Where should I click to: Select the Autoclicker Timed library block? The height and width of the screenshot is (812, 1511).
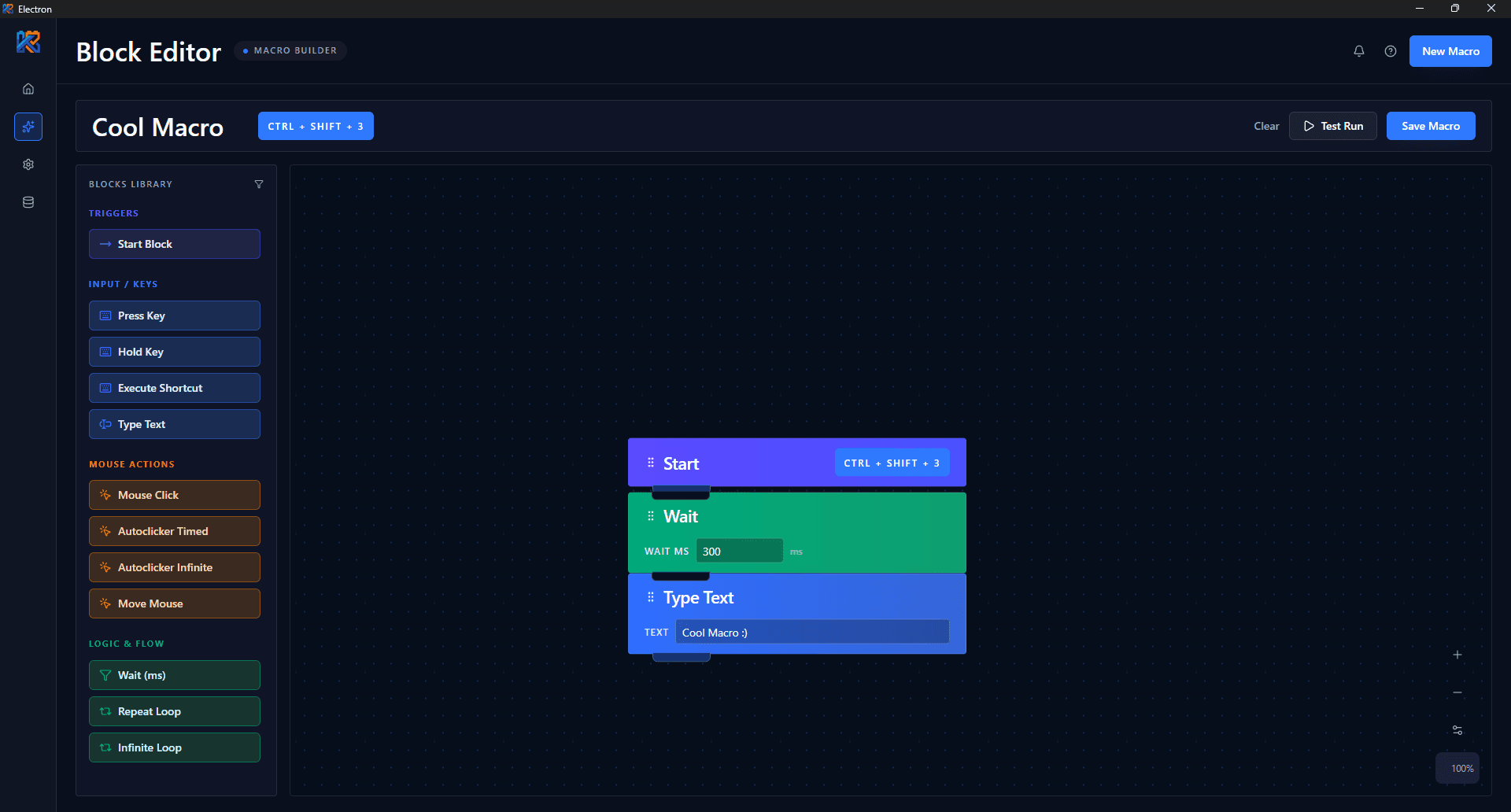point(175,531)
